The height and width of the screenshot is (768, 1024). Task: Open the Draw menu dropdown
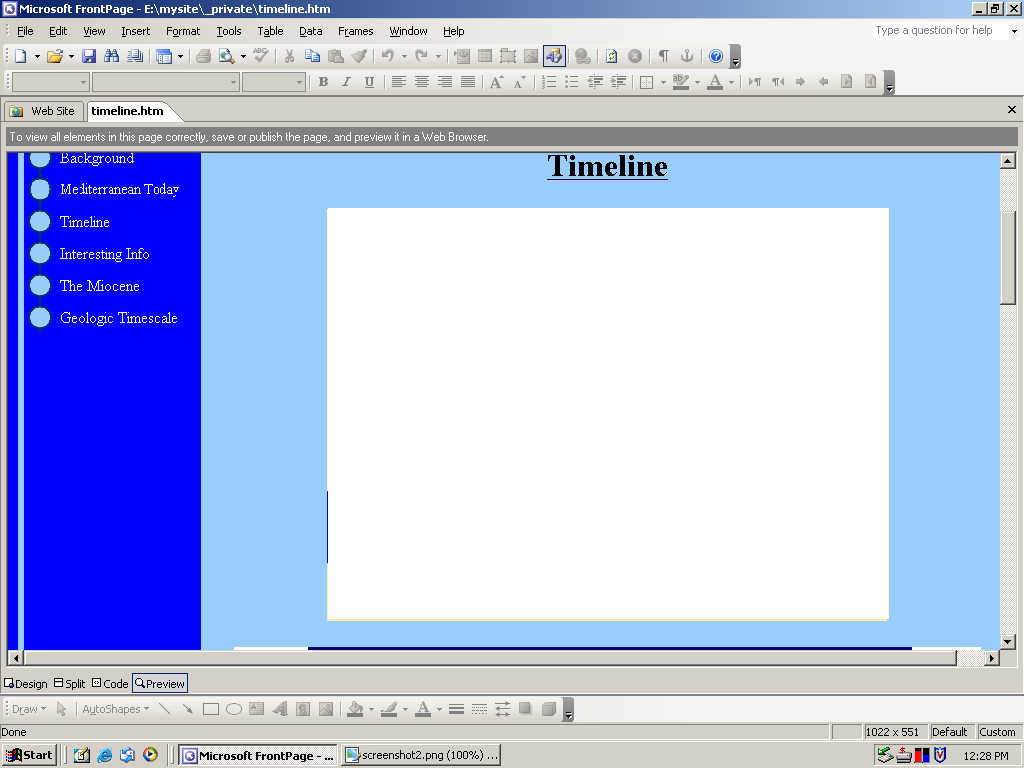click(29, 709)
